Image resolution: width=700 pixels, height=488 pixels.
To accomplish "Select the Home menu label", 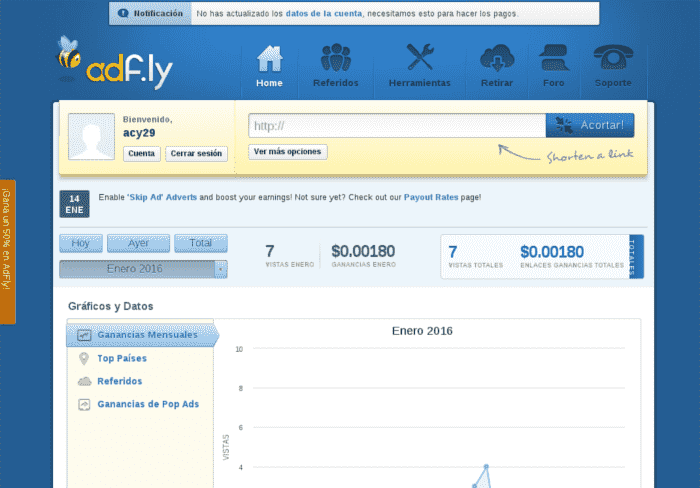I will (x=269, y=83).
